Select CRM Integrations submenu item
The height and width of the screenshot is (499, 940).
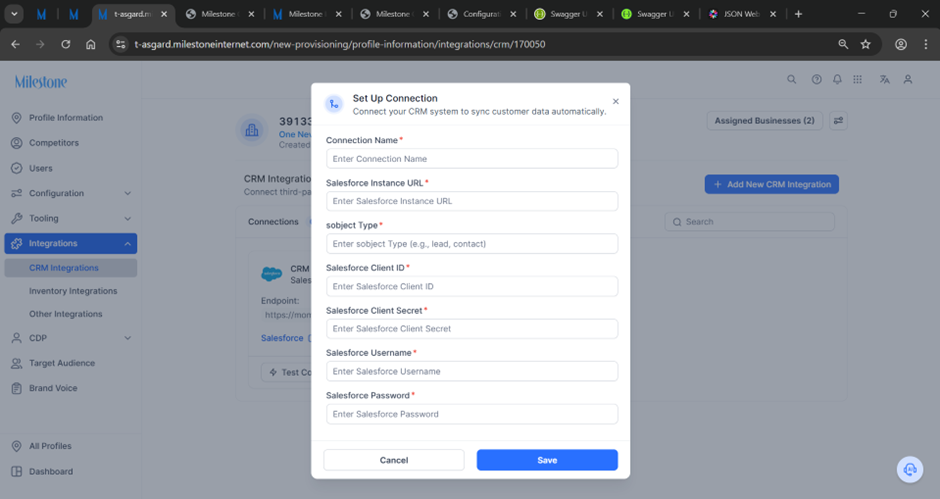pyautogui.click(x=71, y=268)
